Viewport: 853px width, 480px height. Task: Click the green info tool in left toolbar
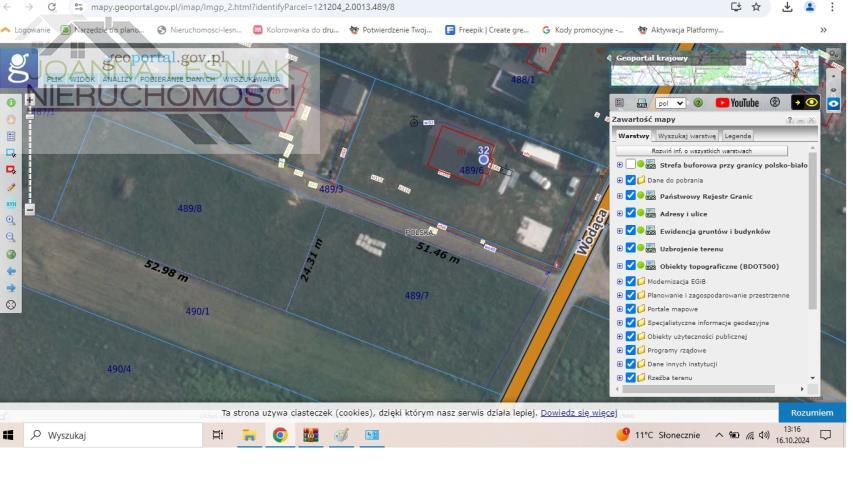(x=11, y=102)
